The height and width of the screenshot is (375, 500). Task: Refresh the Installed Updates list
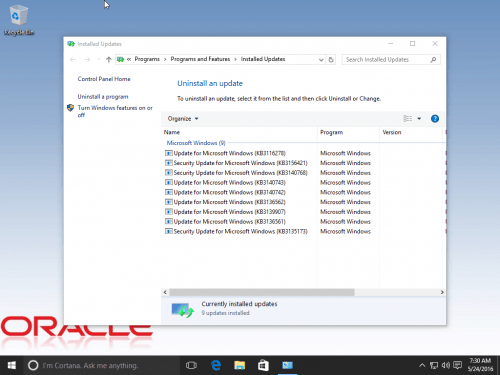coord(331,60)
